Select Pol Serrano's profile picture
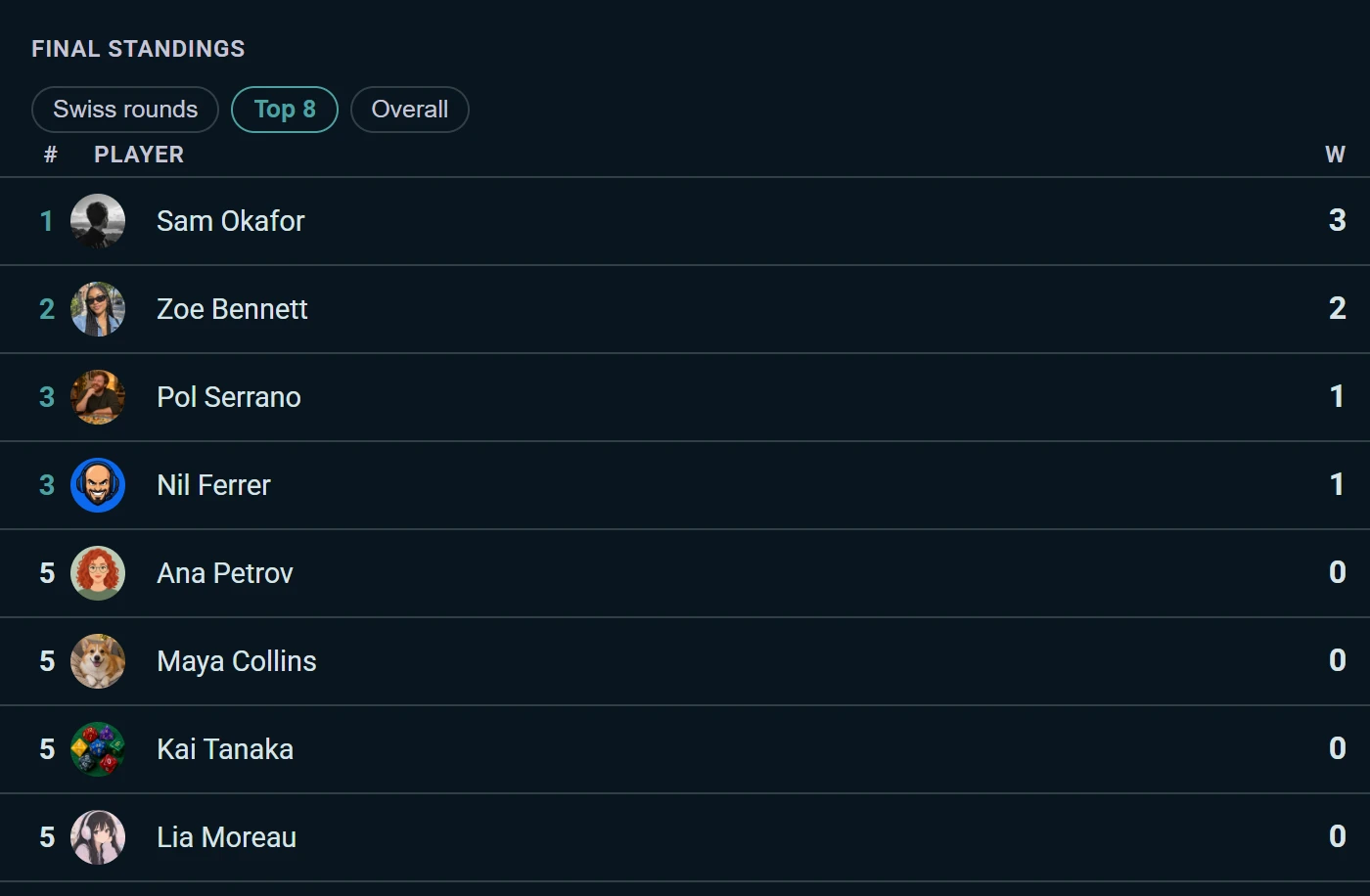The image size is (1370, 896). (x=98, y=397)
